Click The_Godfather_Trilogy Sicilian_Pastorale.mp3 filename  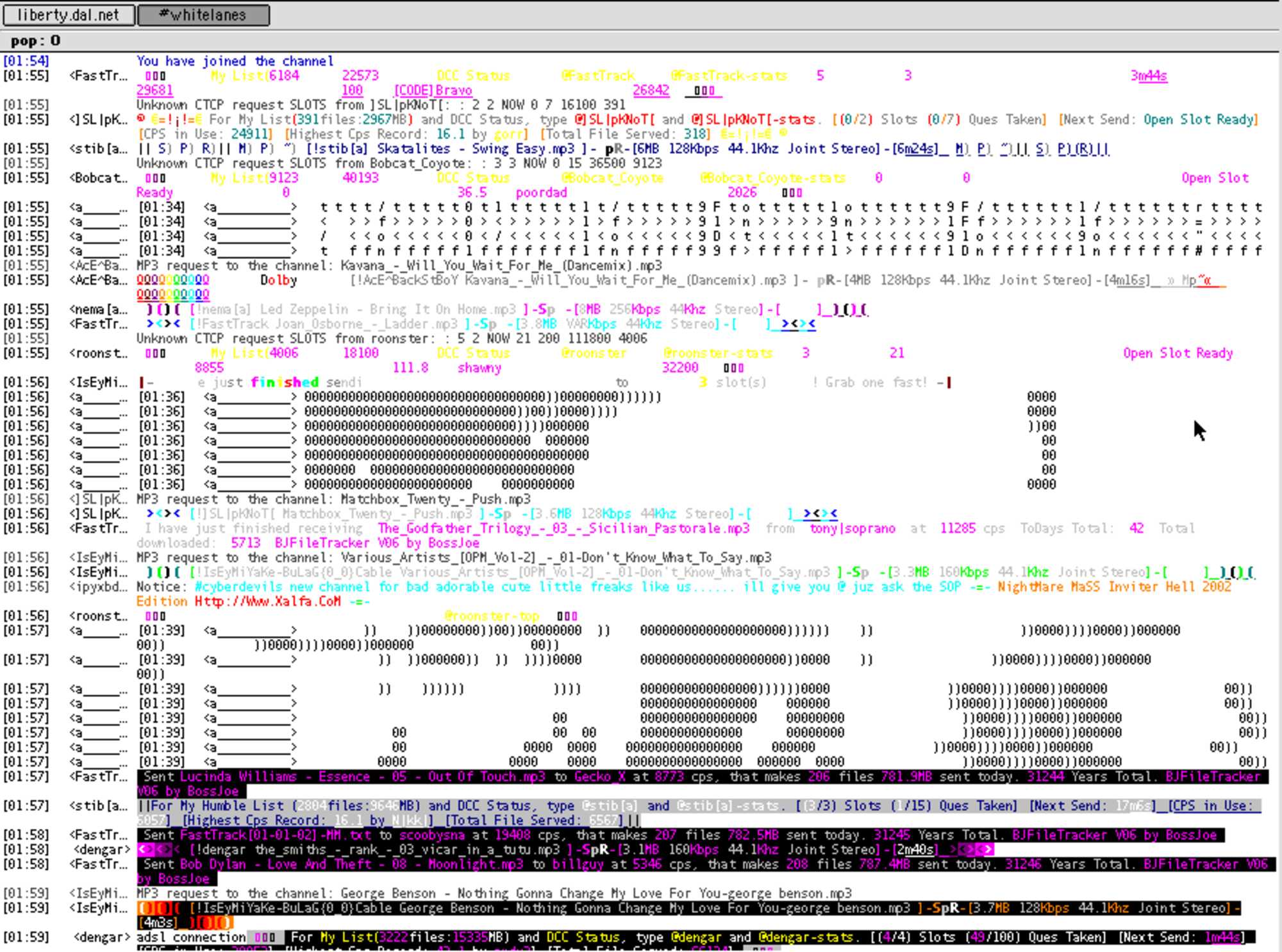[x=563, y=529]
